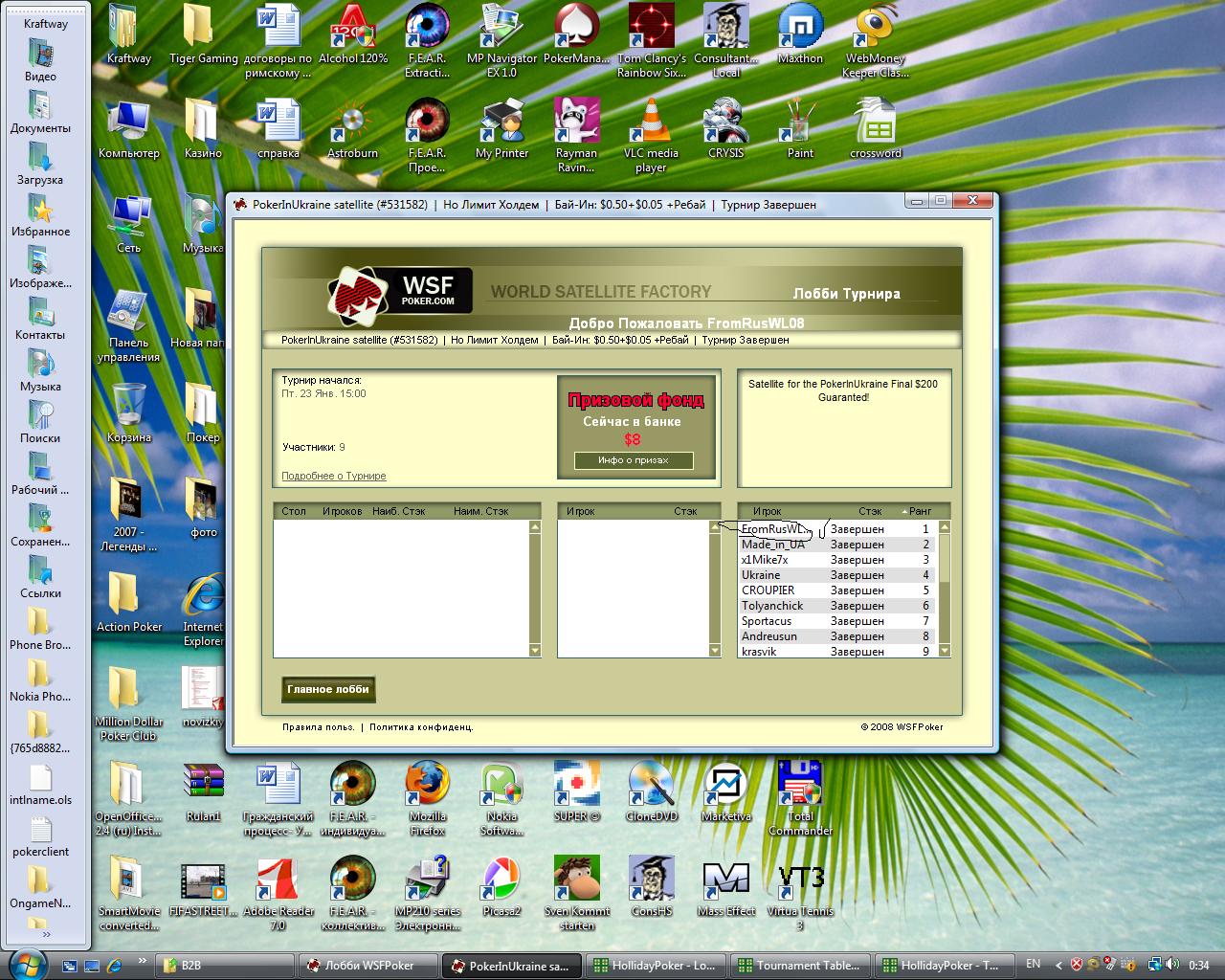Switch to the Лобби WSFPoker taskbar window

click(x=368, y=966)
